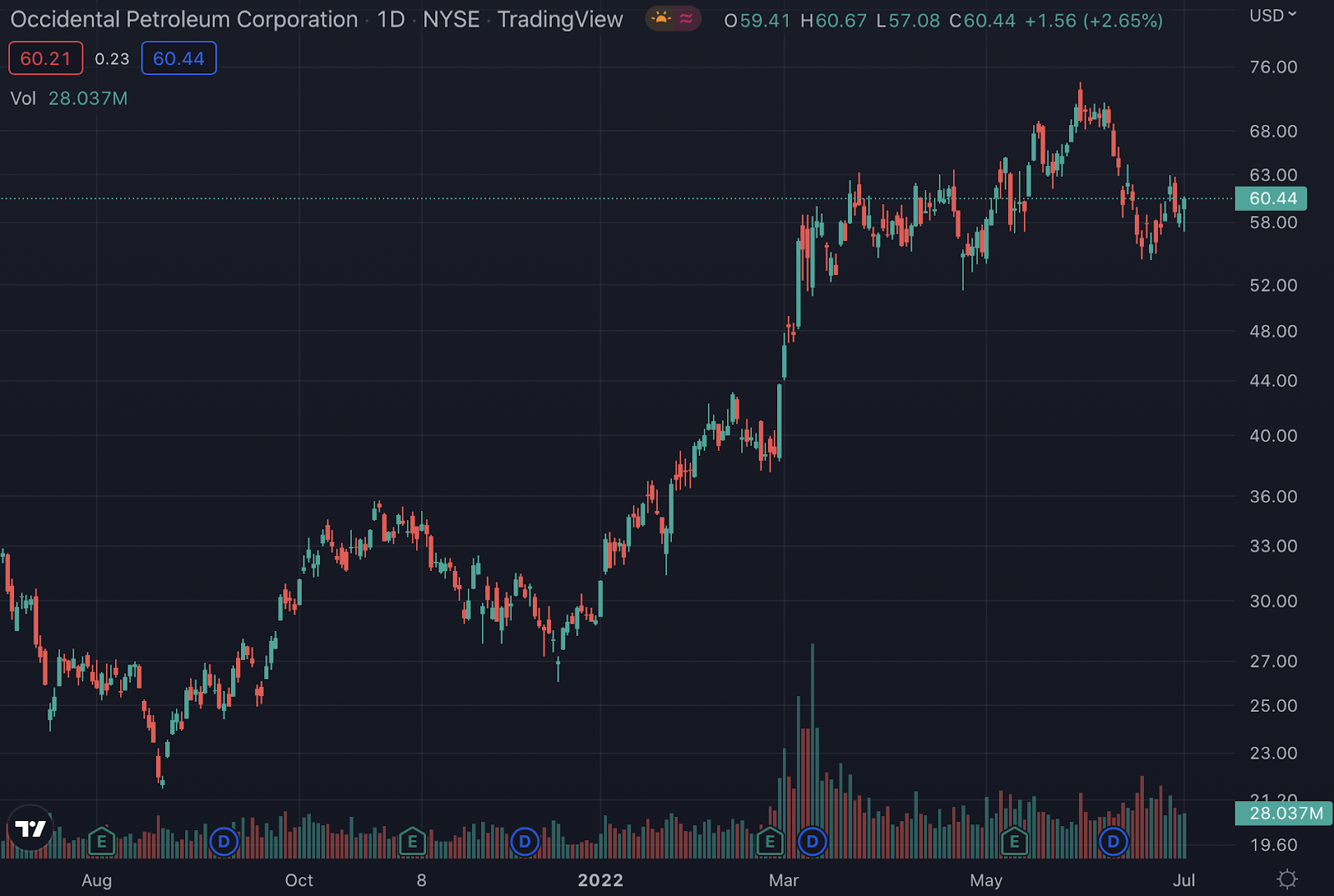Image resolution: width=1334 pixels, height=896 pixels.
Task: Click the 58.00 price axis label
Action: pos(1273,223)
